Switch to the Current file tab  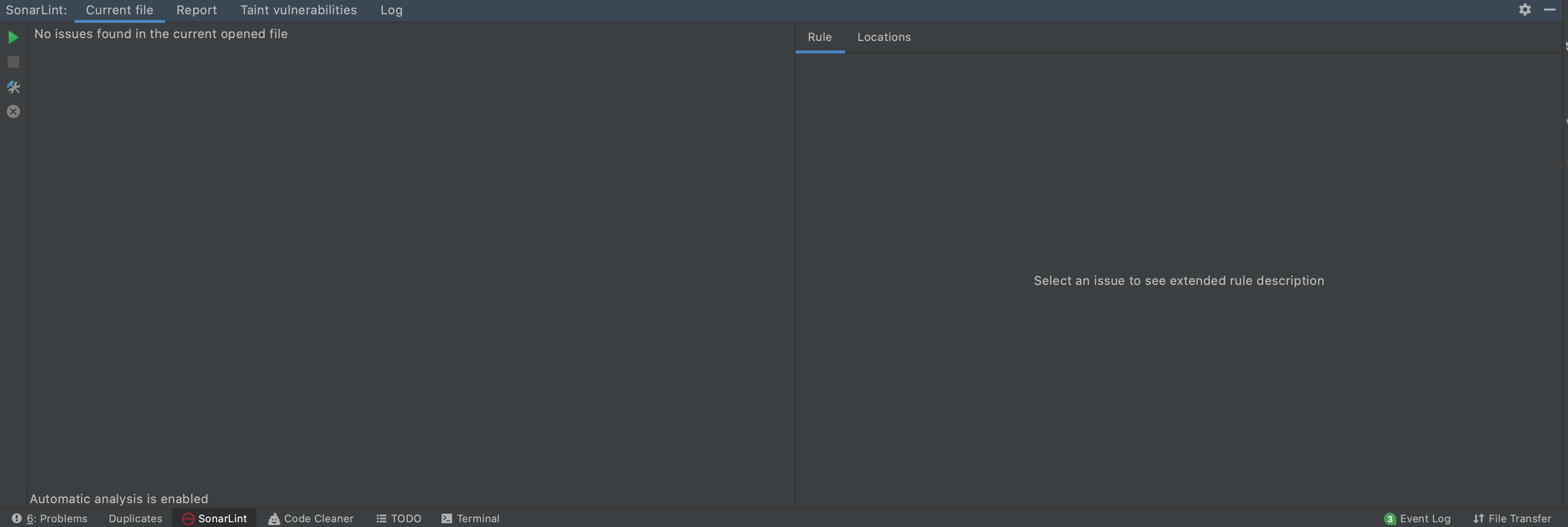click(119, 10)
